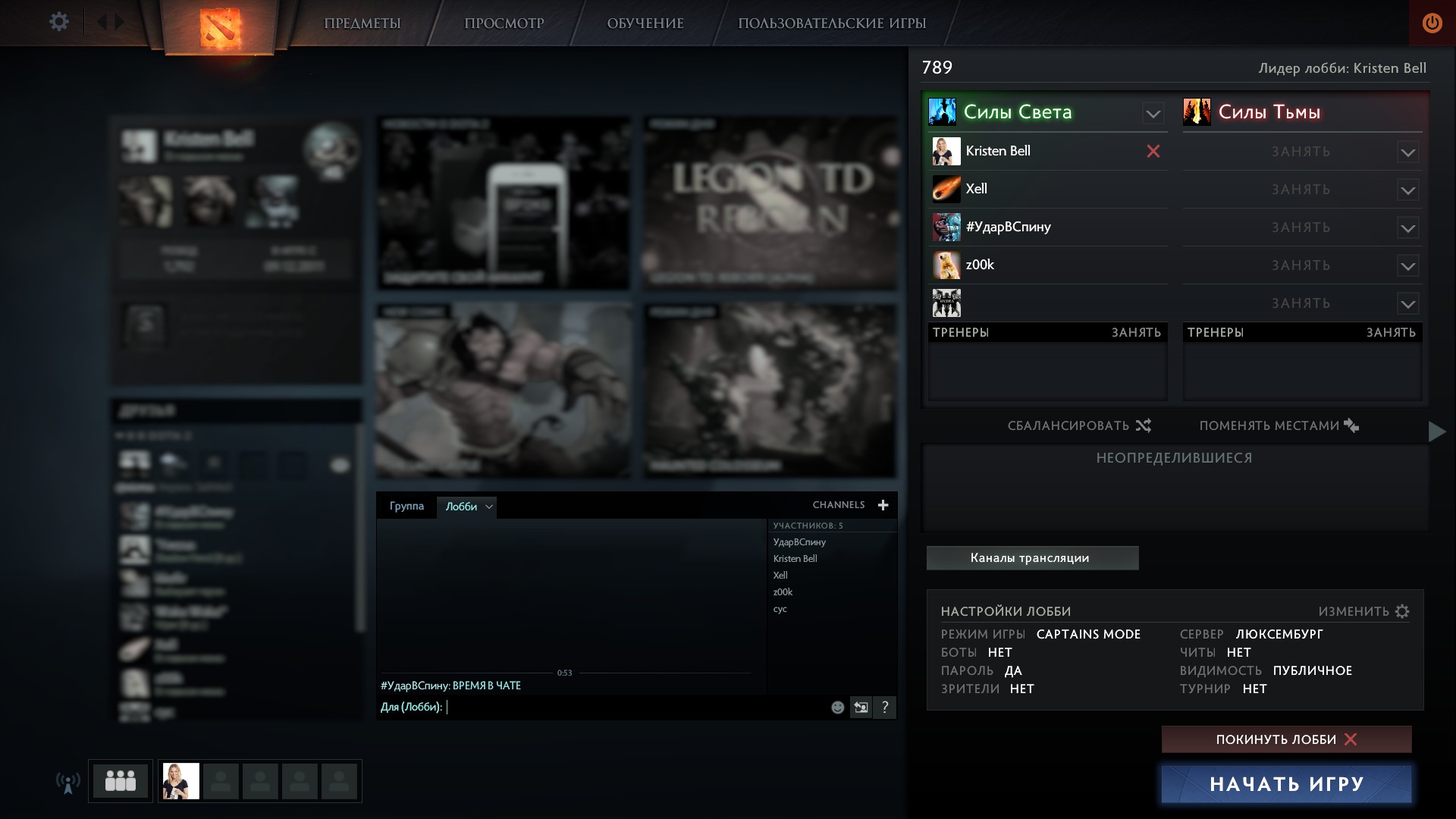Open the emoticon picker in chat
Image resolution: width=1456 pixels, height=819 pixels.
coord(837,708)
